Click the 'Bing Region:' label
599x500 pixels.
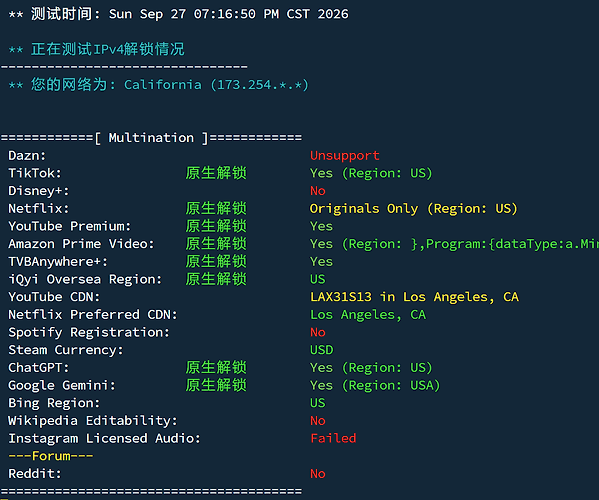pos(54,403)
